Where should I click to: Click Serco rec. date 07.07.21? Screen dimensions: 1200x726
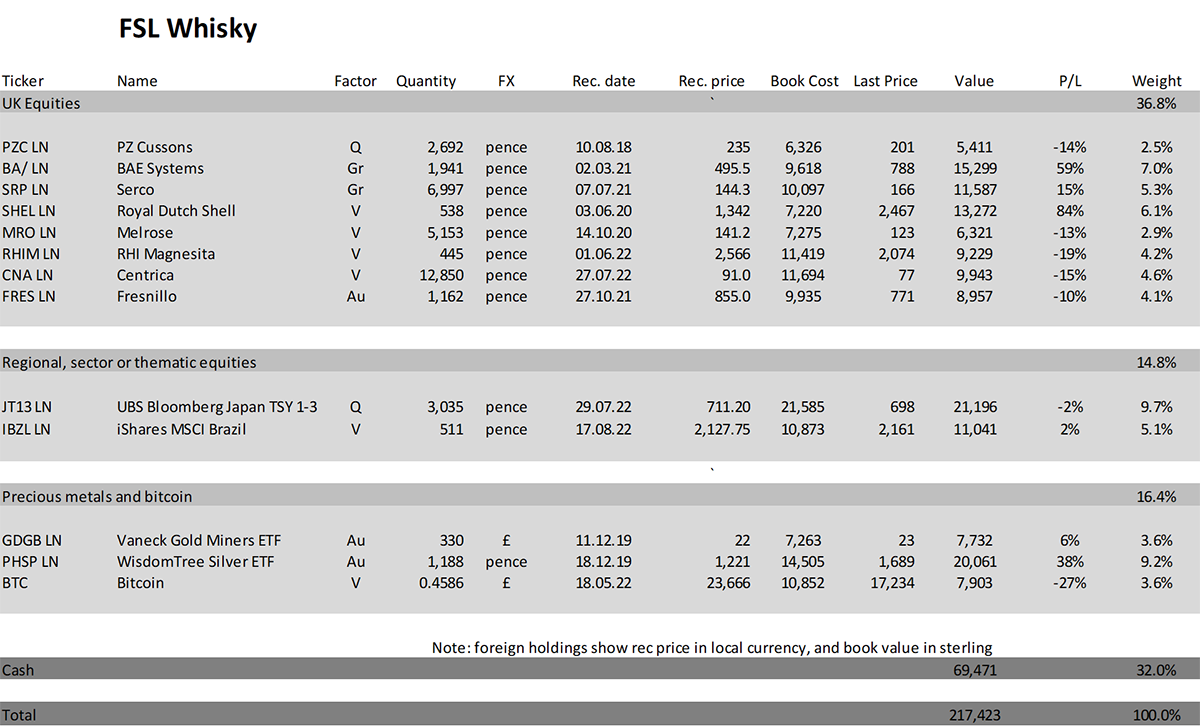click(x=603, y=189)
